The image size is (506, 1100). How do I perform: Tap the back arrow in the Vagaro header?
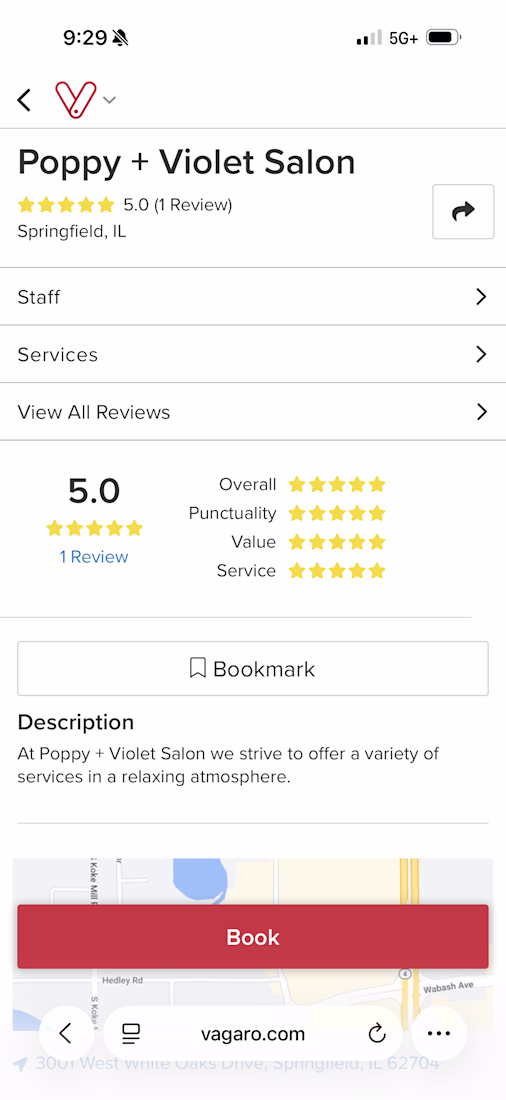pyautogui.click(x=25, y=100)
